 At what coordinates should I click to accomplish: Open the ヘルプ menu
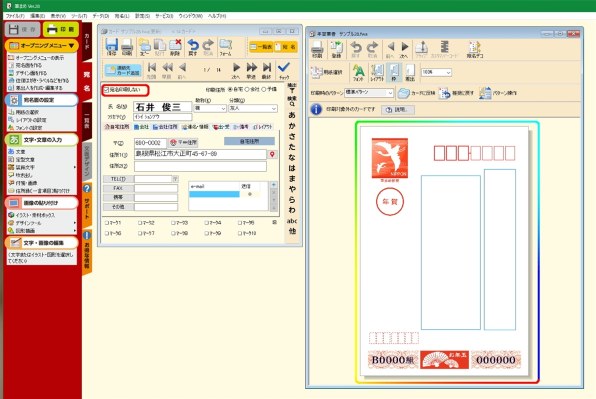pos(217,16)
